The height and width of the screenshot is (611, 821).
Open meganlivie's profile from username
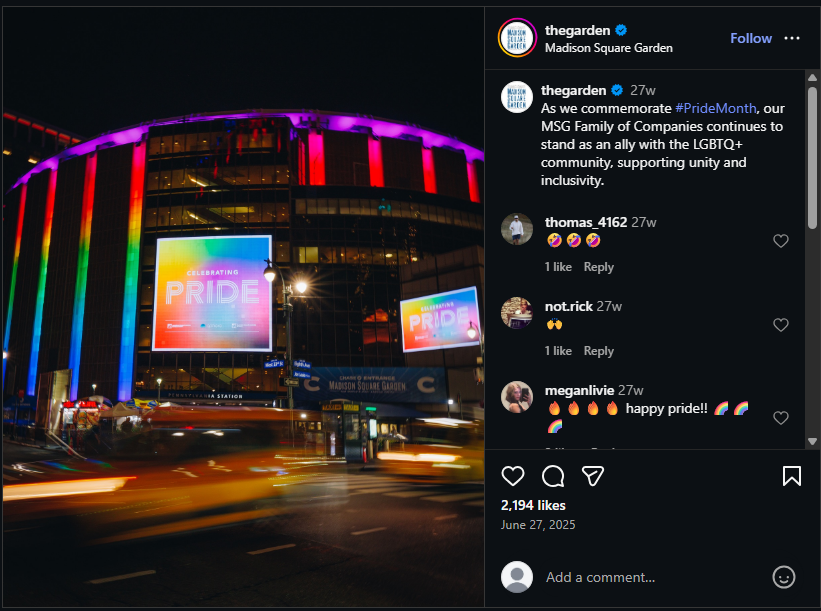pyautogui.click(x=579, y=391)
